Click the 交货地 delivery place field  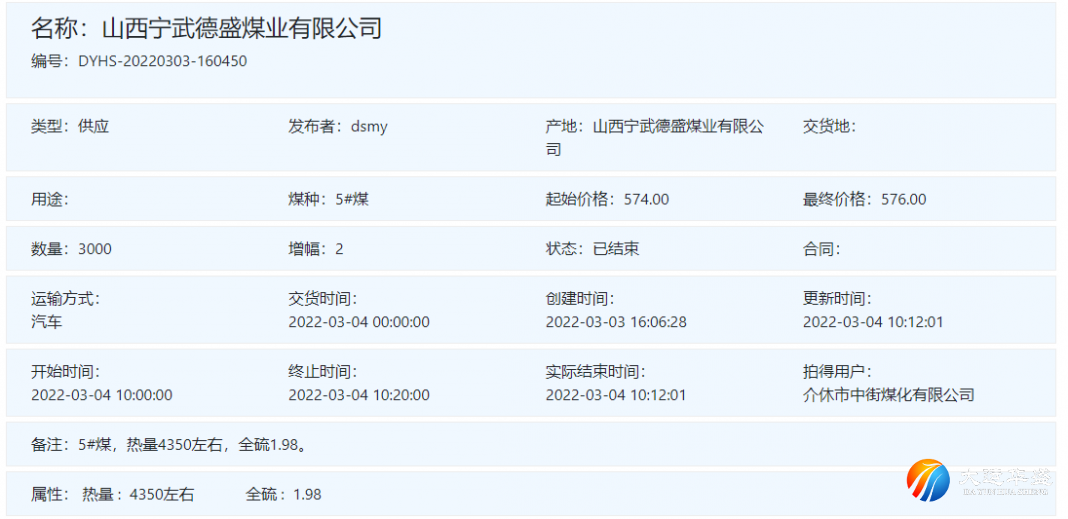click(829, 127)
